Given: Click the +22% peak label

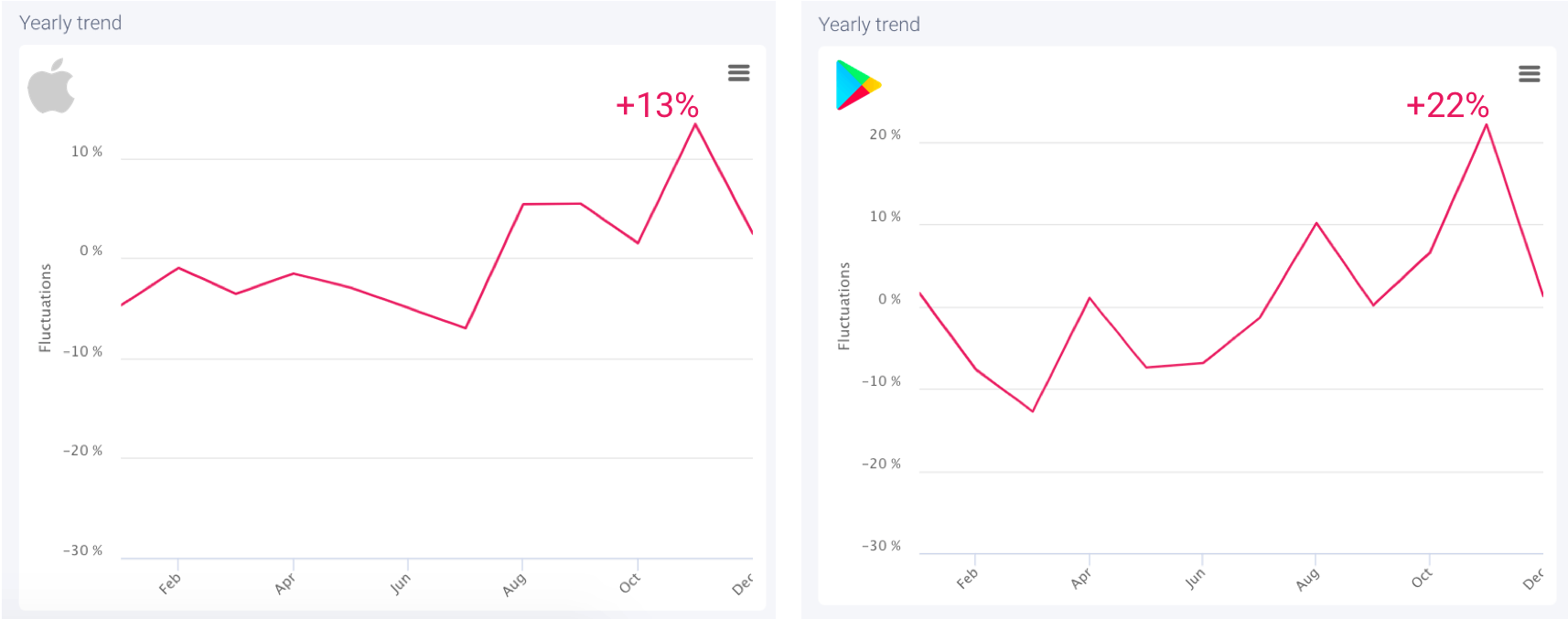Looking at the screenshot, I should tap(1447, 106).
